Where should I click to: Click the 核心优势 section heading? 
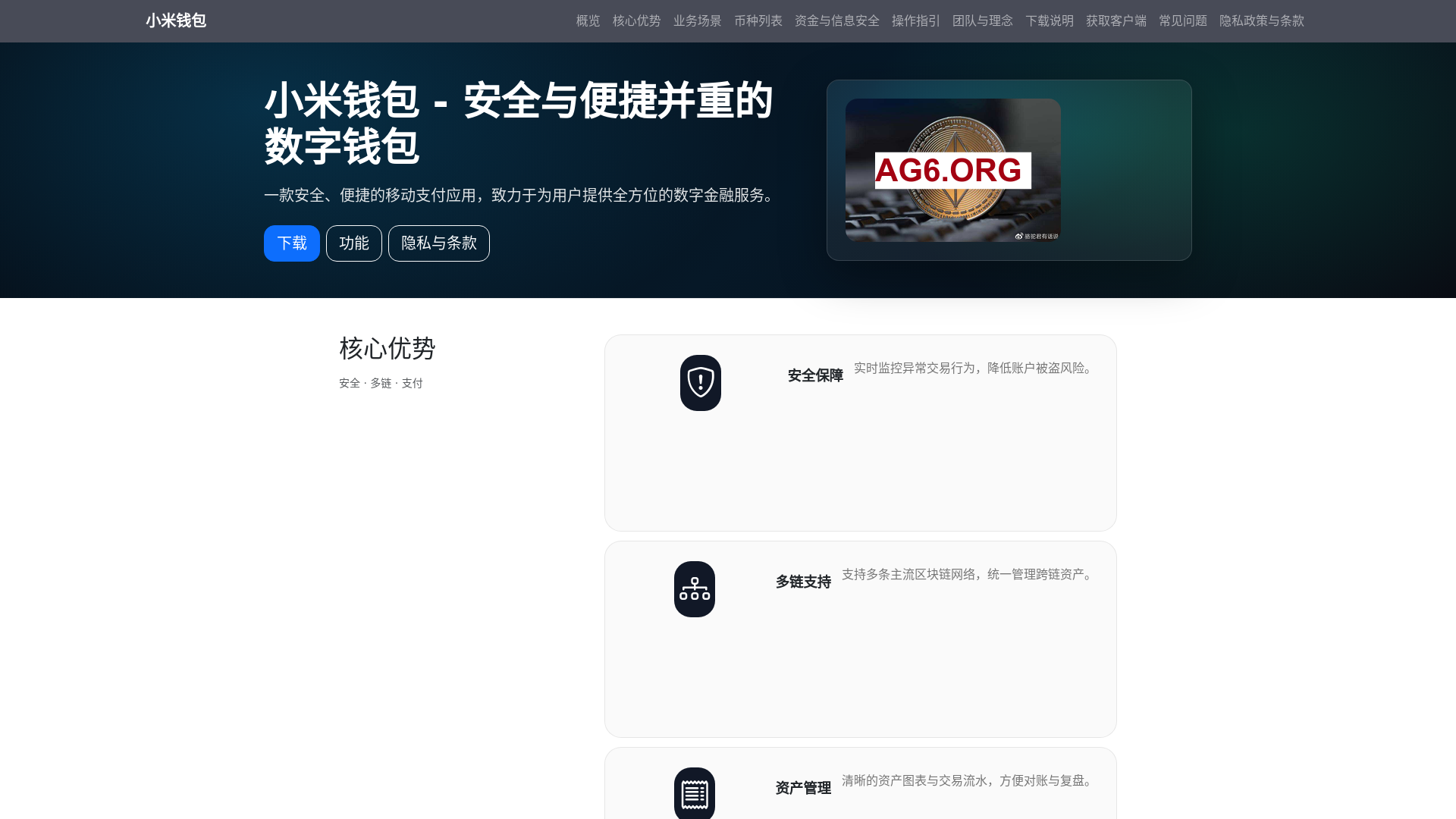388,349
